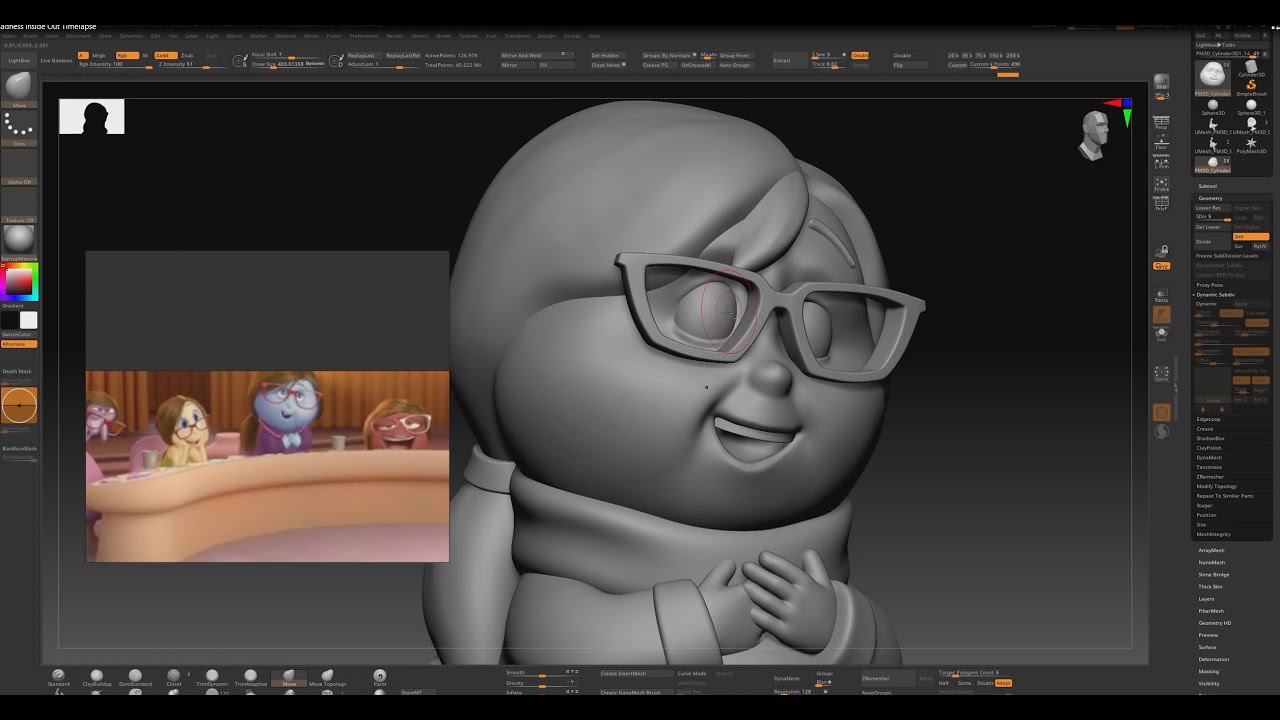This screenshot has height=720, width=1280.
Task: Expand the Subtool palette section
Action: pyautogui.click(x=1208, y=186)
